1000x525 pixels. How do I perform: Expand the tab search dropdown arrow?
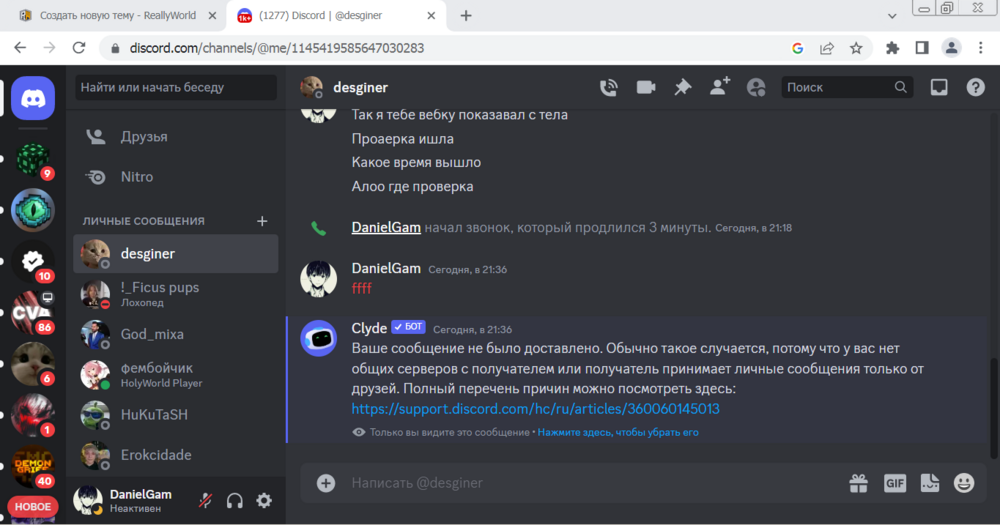click(x=892, y=16)
